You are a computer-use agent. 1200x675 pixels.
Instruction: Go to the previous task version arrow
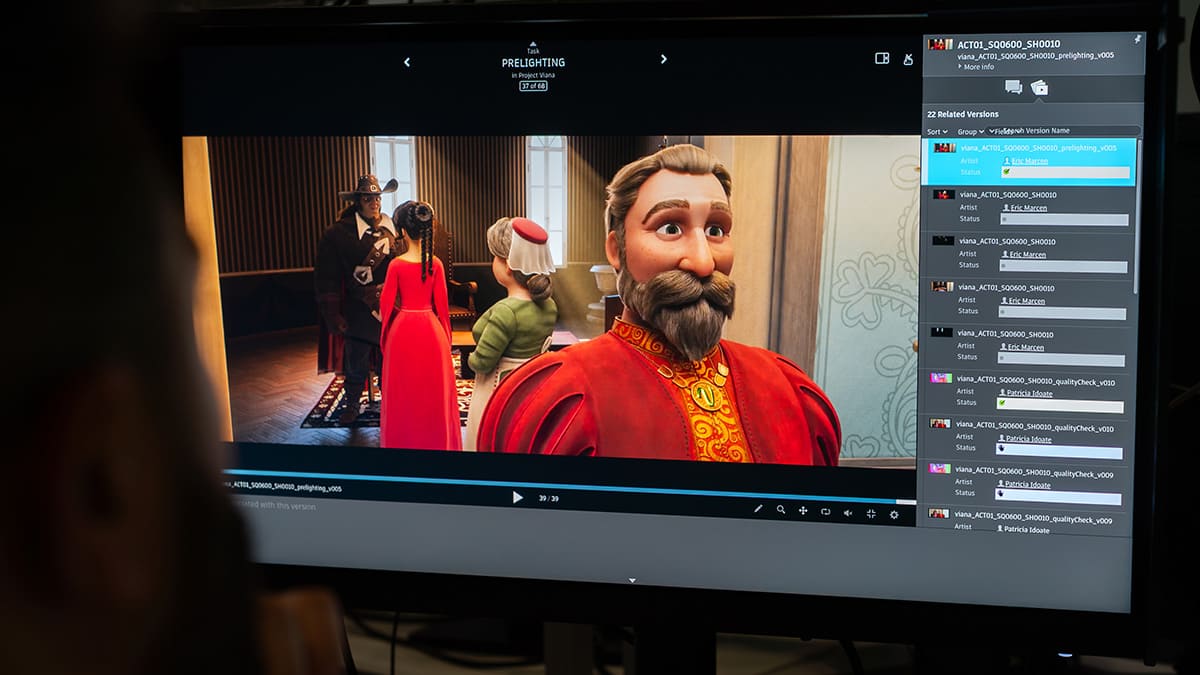click(406, 62)
